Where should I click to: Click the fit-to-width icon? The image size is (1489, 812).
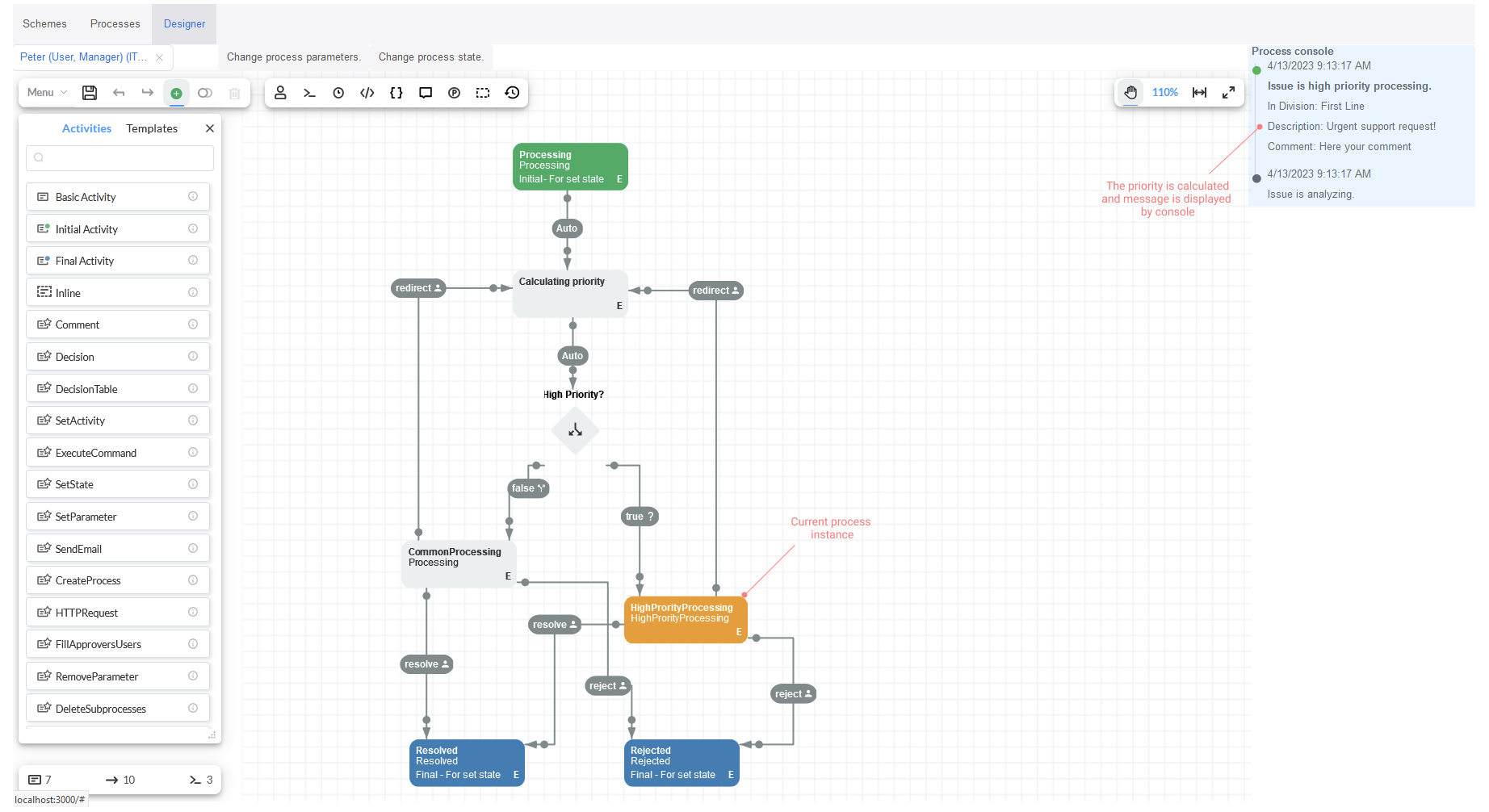coord(1200,93)
